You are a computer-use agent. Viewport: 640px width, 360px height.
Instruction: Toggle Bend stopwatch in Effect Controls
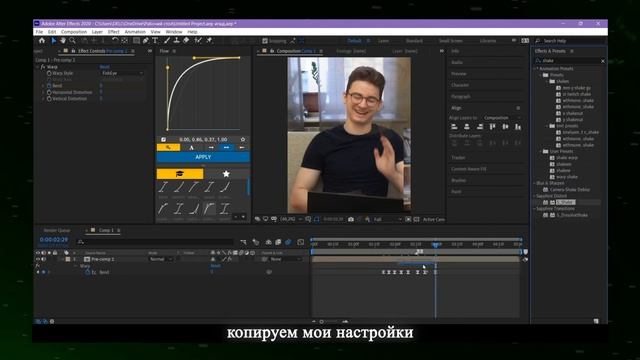click(x=49, y=86)
